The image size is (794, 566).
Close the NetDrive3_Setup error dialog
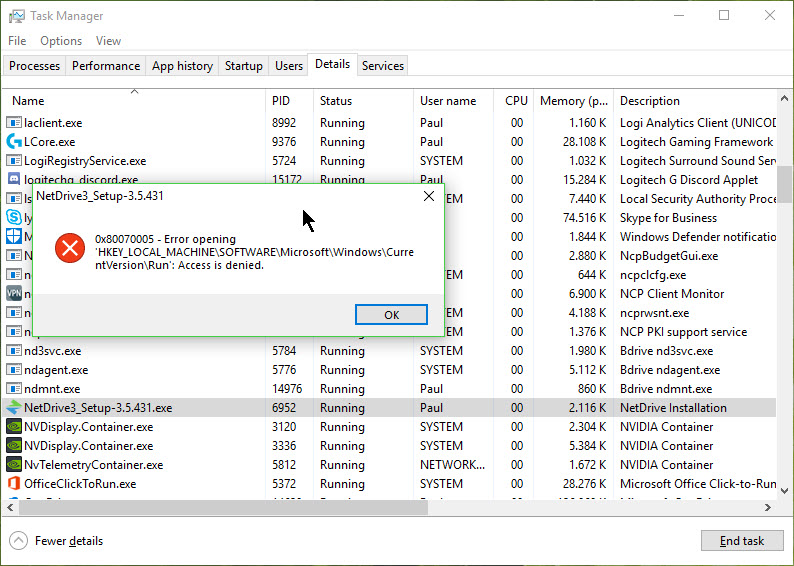(429, 196)
